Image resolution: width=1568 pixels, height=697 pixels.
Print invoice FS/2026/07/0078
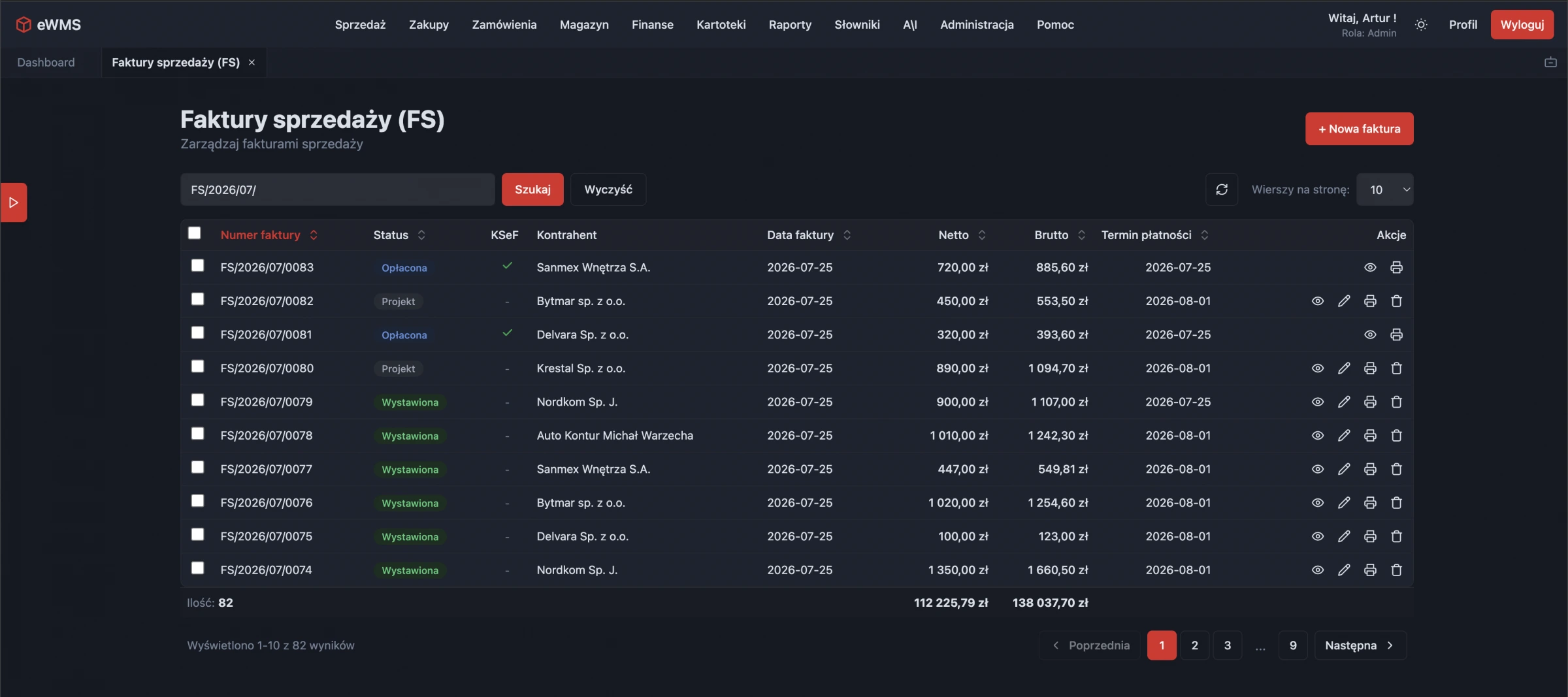tap(1370, 436)
